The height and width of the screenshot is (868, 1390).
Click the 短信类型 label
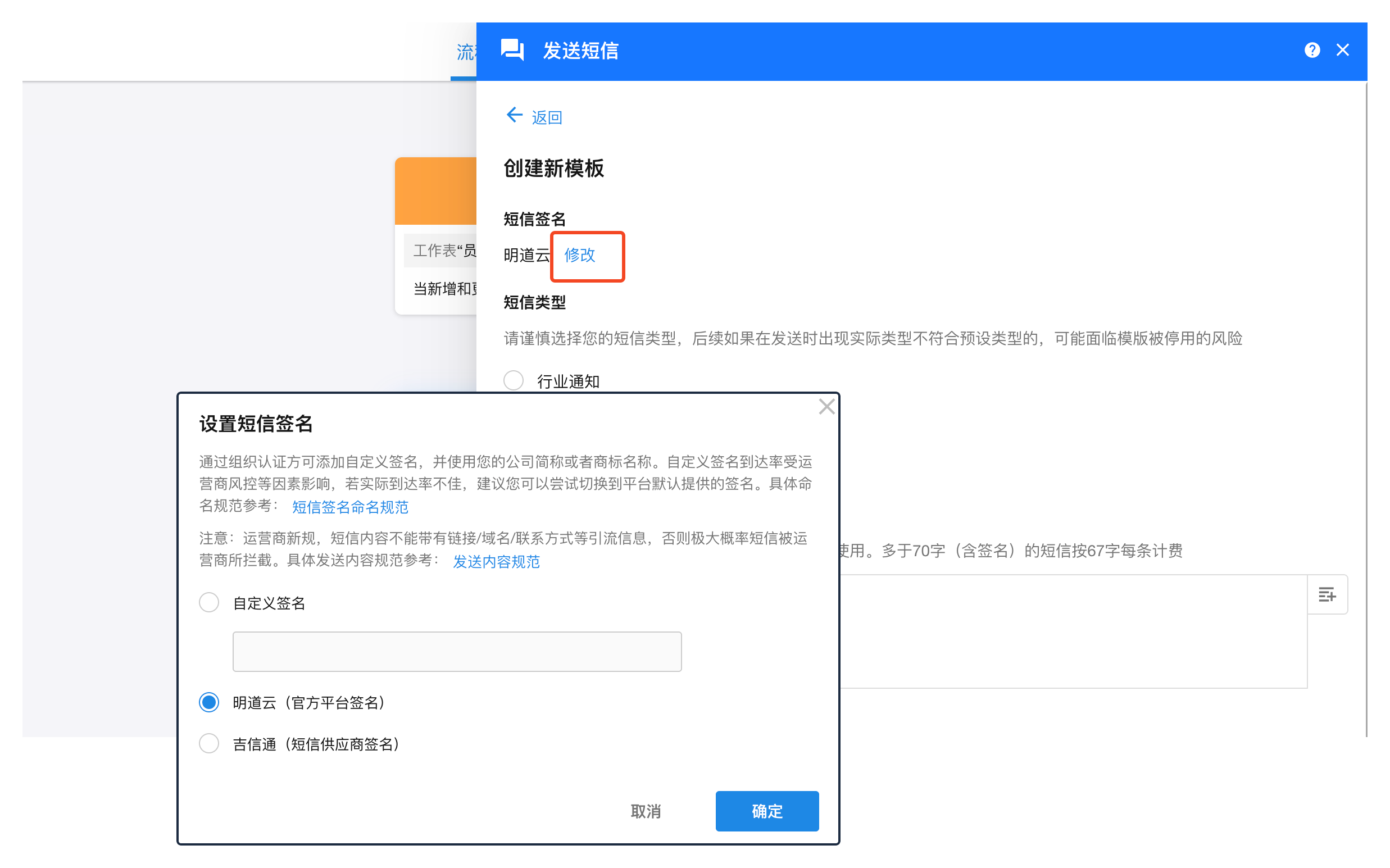tap(534, 303)
